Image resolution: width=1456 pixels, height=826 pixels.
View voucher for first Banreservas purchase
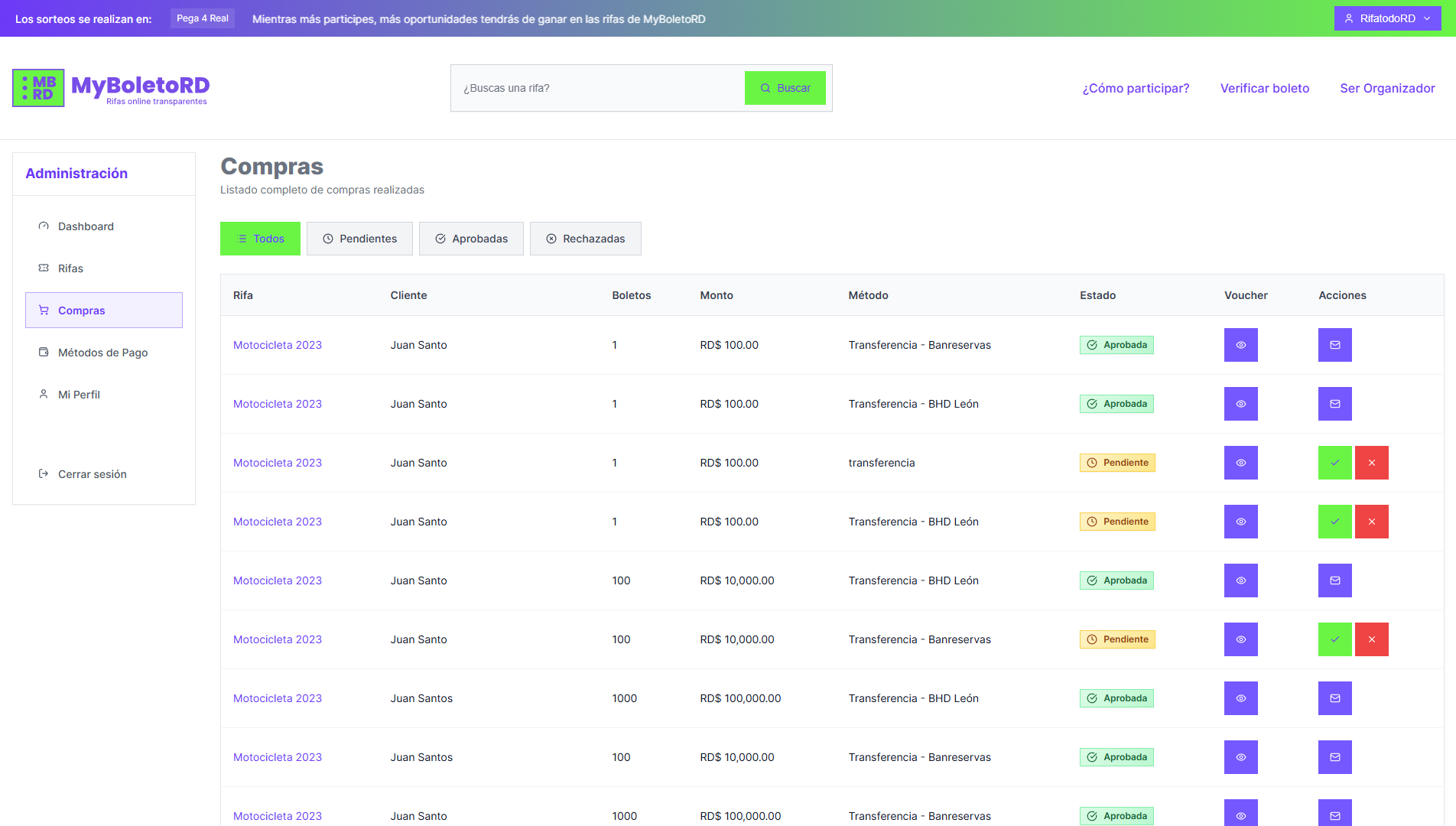coord(1240,345)
